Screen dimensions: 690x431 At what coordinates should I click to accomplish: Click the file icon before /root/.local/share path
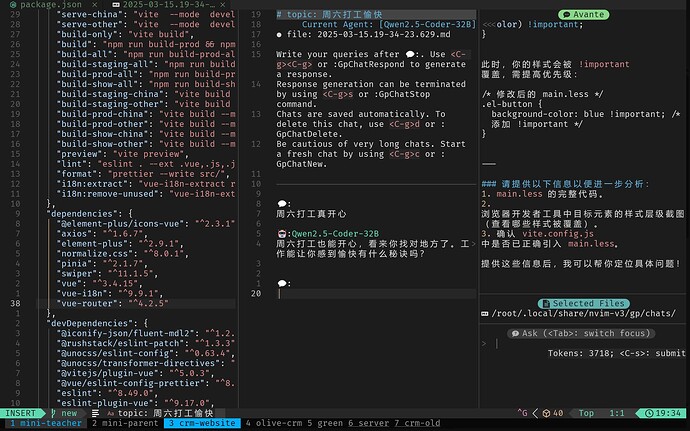pyautogui.click(x=484, y=313)
